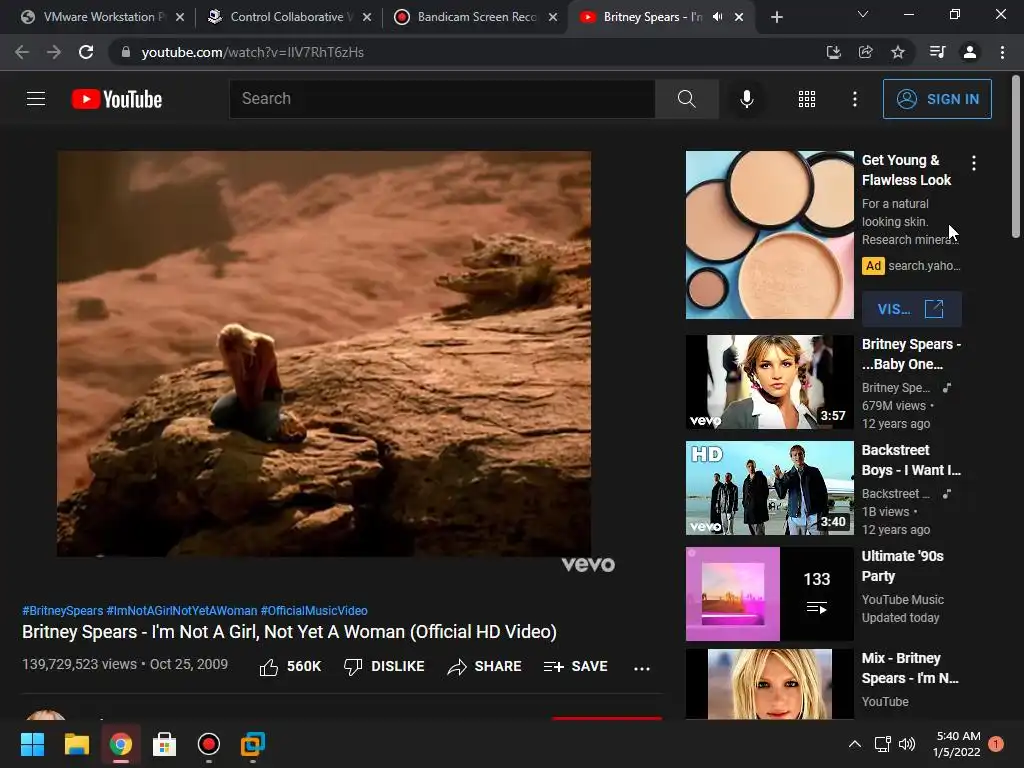The width and height of the screenshot is (1024, 768).
Task: Click the address bar URL
Action: 253,52
